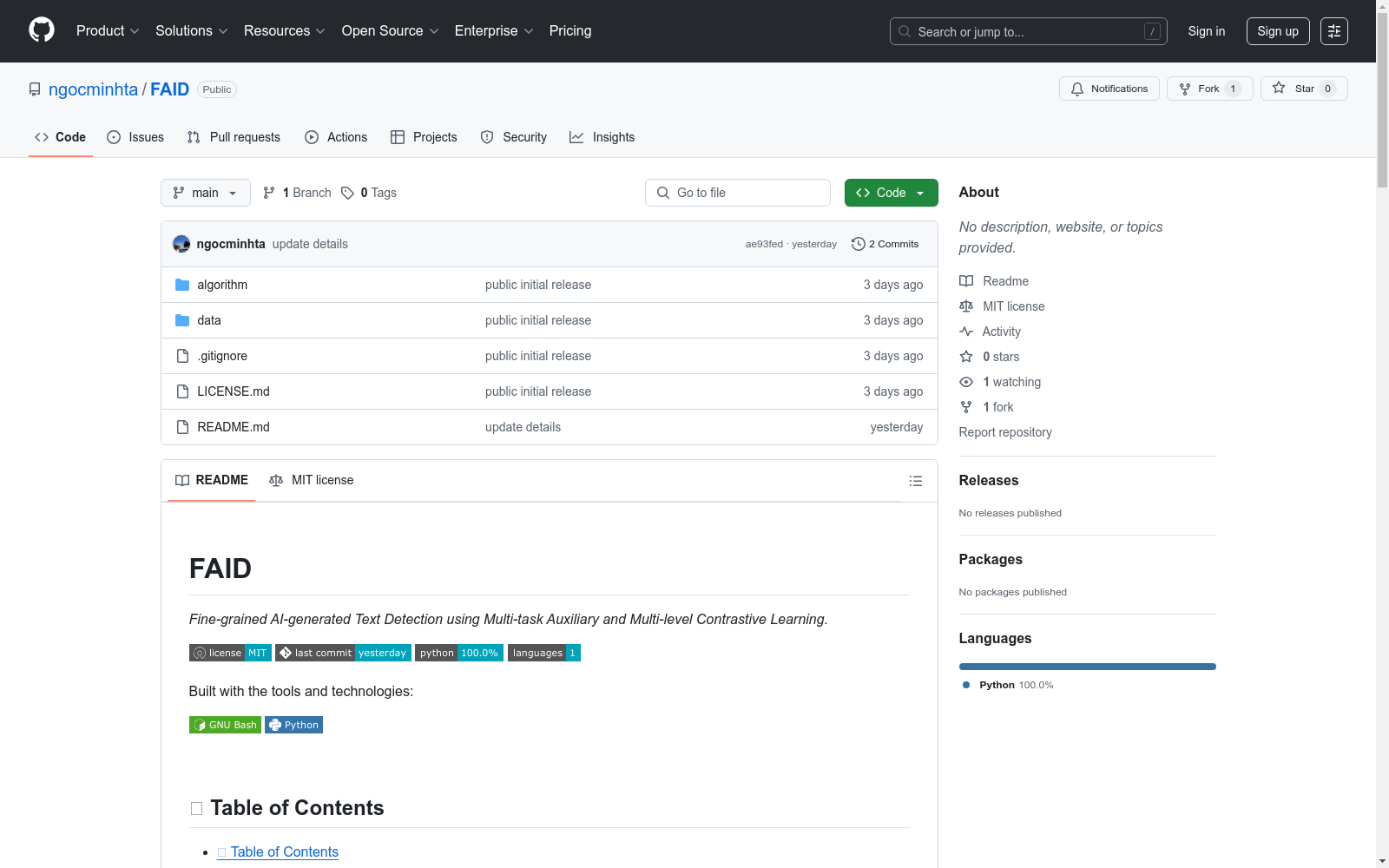Expand the Enterprise menu

pos(494,31)
